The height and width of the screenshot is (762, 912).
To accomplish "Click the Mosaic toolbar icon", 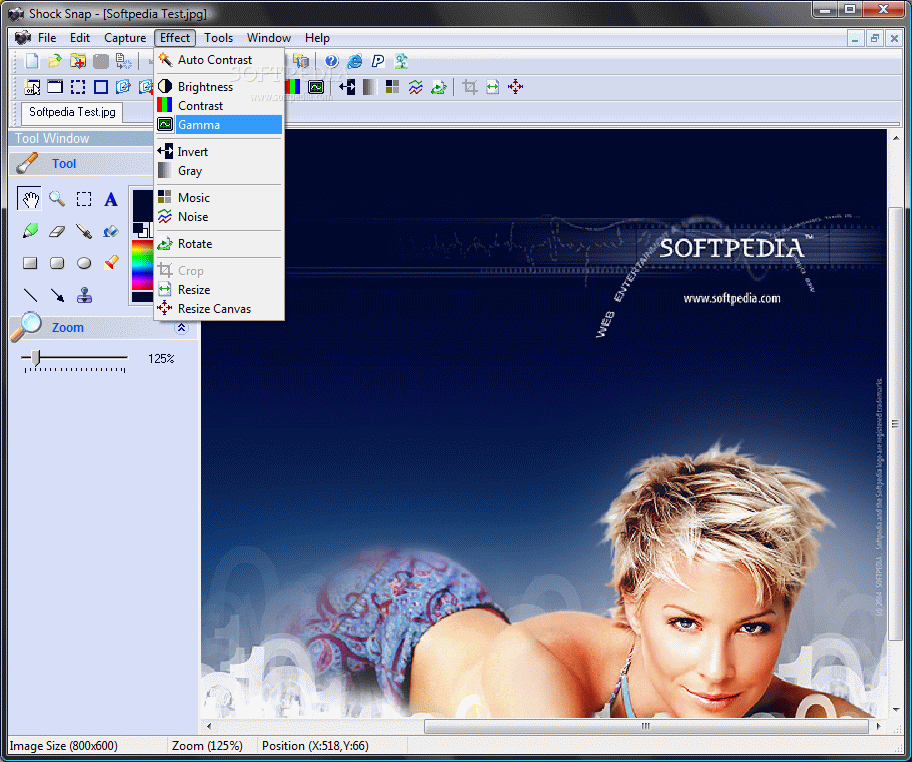I will 393,87.
